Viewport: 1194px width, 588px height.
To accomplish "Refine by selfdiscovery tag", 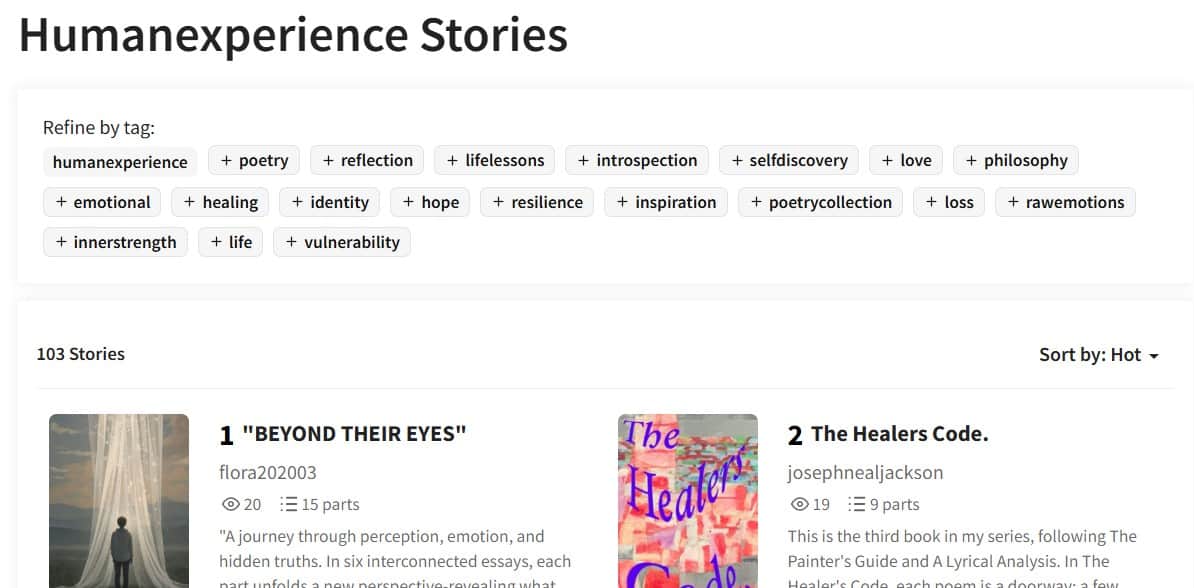I will [789, 160].
